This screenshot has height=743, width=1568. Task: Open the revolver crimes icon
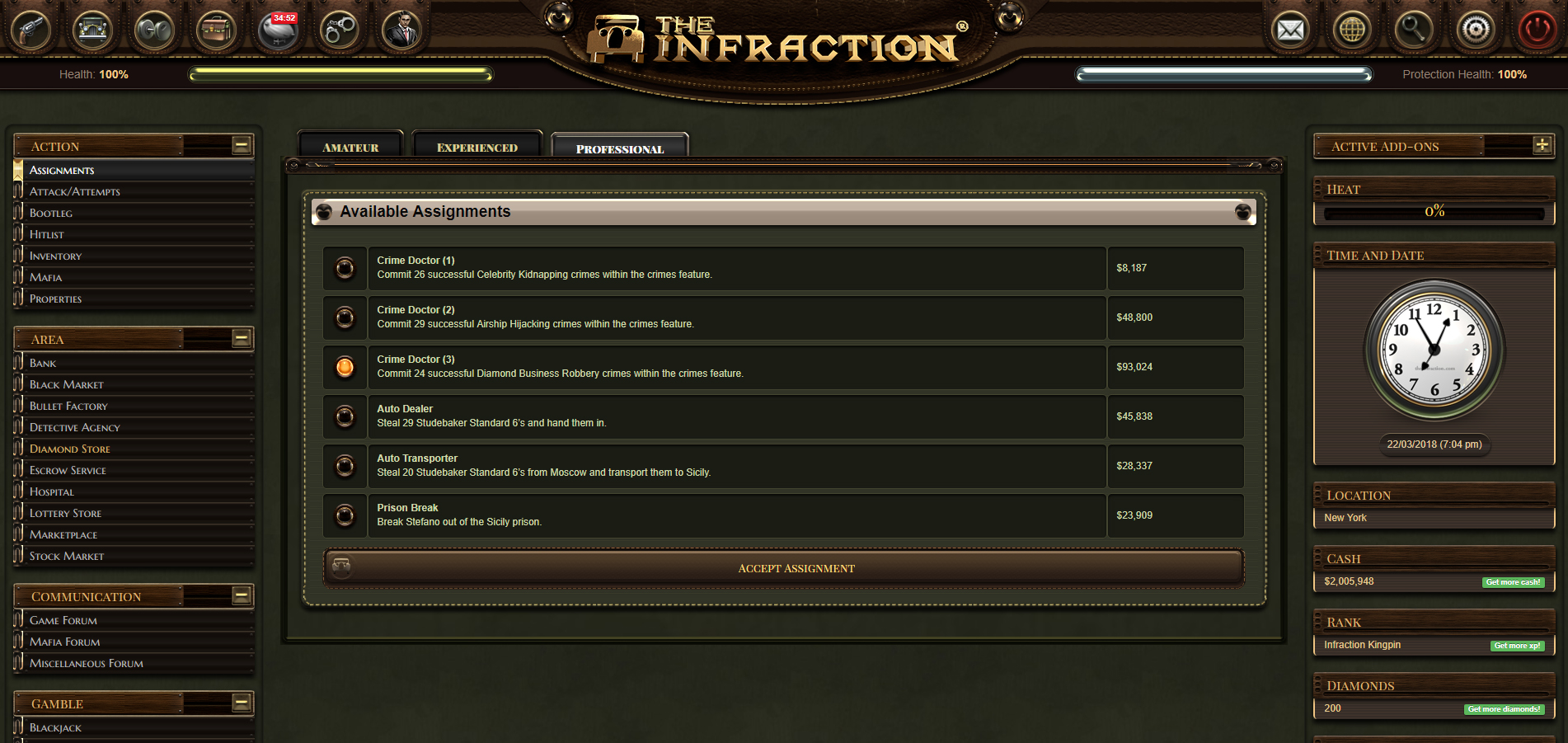click(x=31, y=31)
